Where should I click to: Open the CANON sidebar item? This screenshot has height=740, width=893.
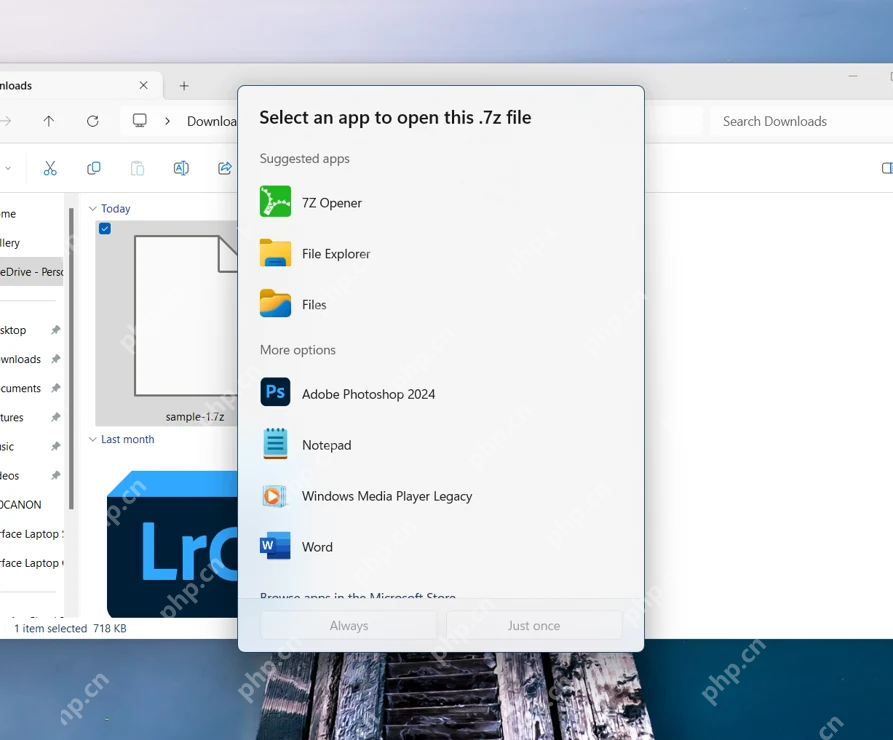pyautogui.click(x=21, y=505)
